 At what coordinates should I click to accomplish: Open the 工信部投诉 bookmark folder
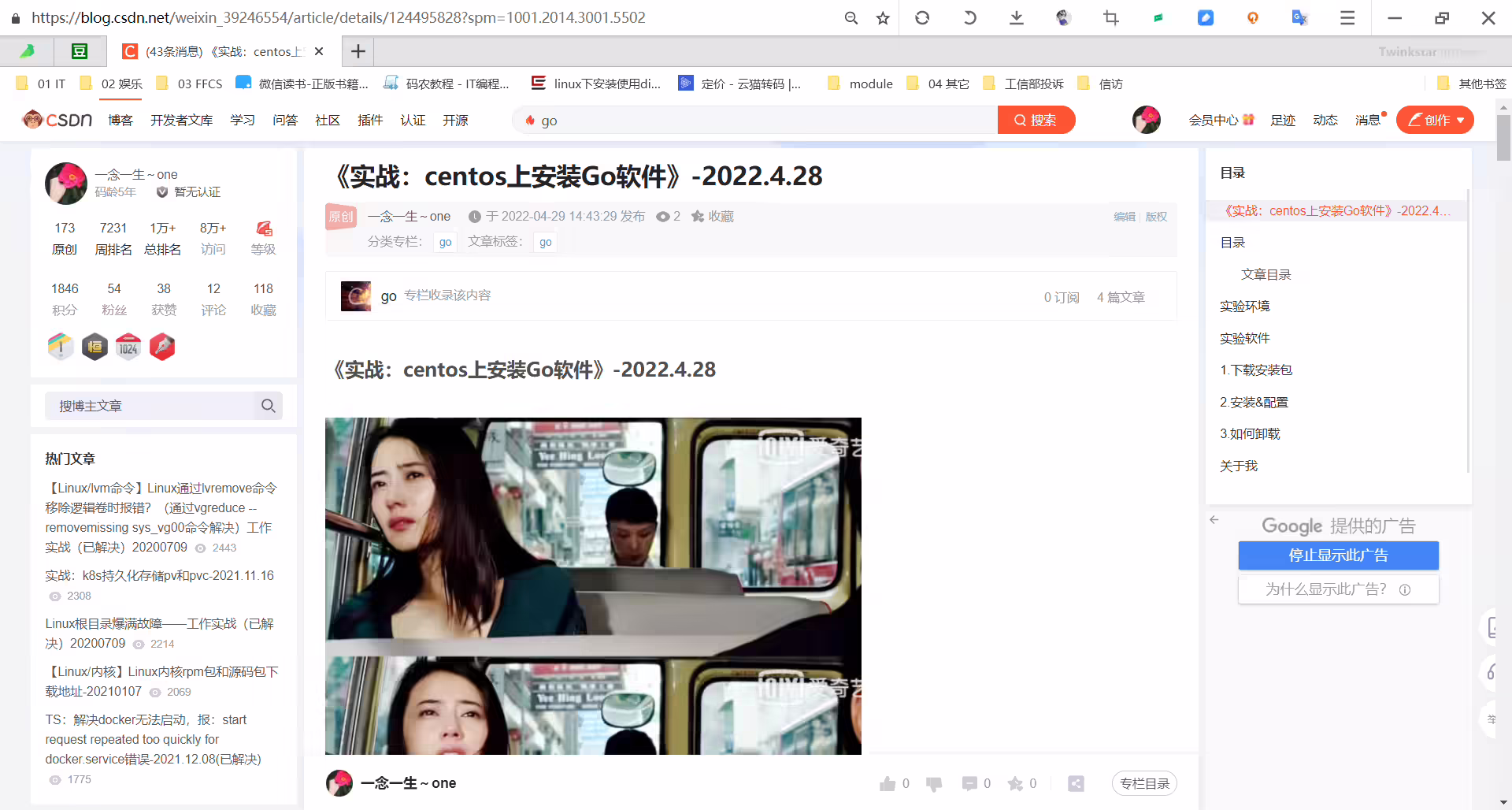point(1023,84)
